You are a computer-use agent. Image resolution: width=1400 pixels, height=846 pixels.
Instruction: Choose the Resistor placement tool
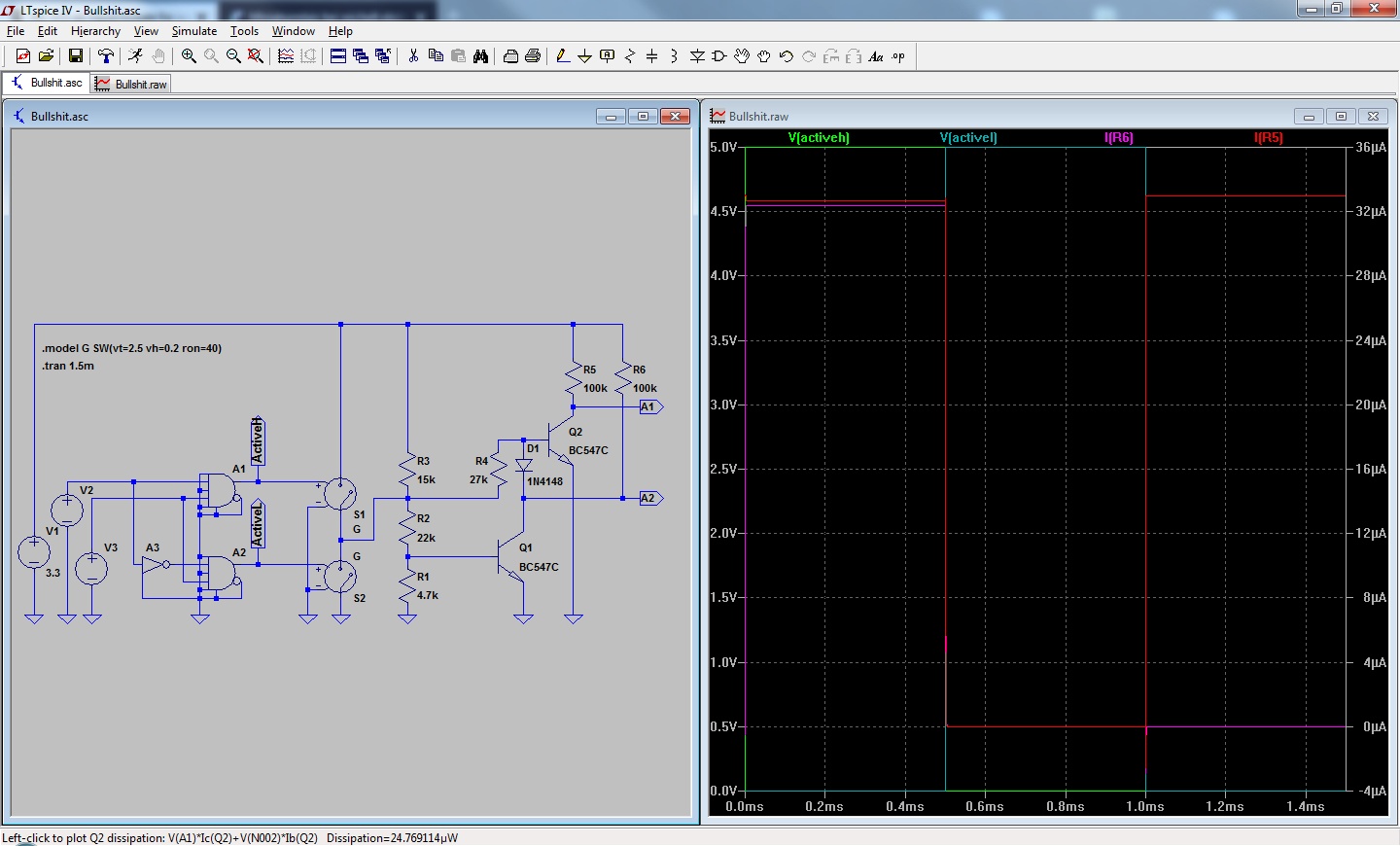tap(630, 56)
